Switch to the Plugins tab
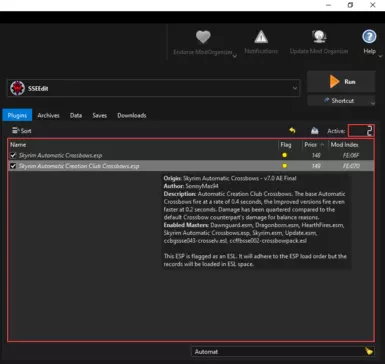385x364 pixels. click(x=17, y=115)
